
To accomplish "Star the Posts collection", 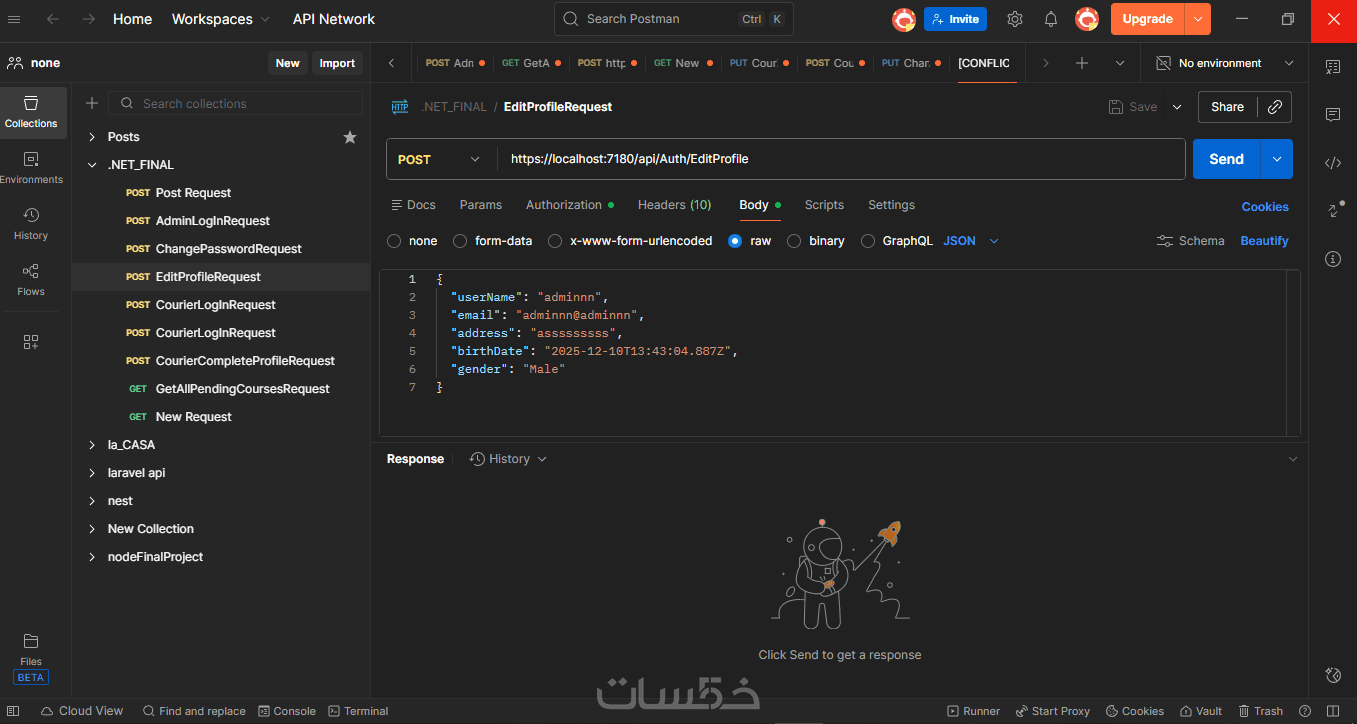I will (x=350, y=137).
